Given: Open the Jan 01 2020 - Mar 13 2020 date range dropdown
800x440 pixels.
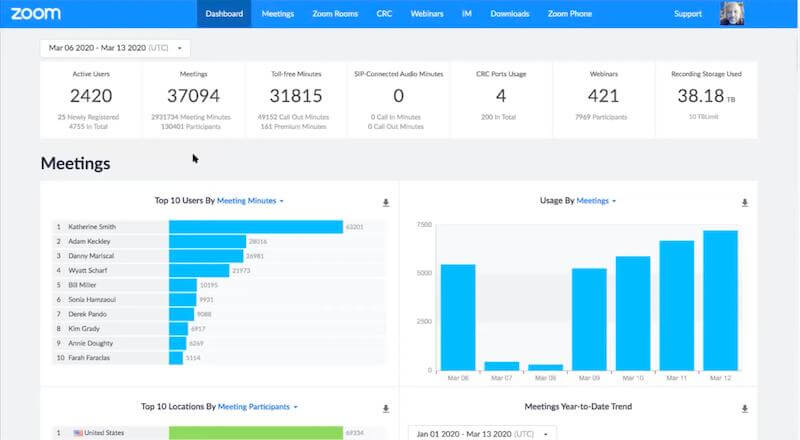Looking at the screenshot, I should pos(482,434).
